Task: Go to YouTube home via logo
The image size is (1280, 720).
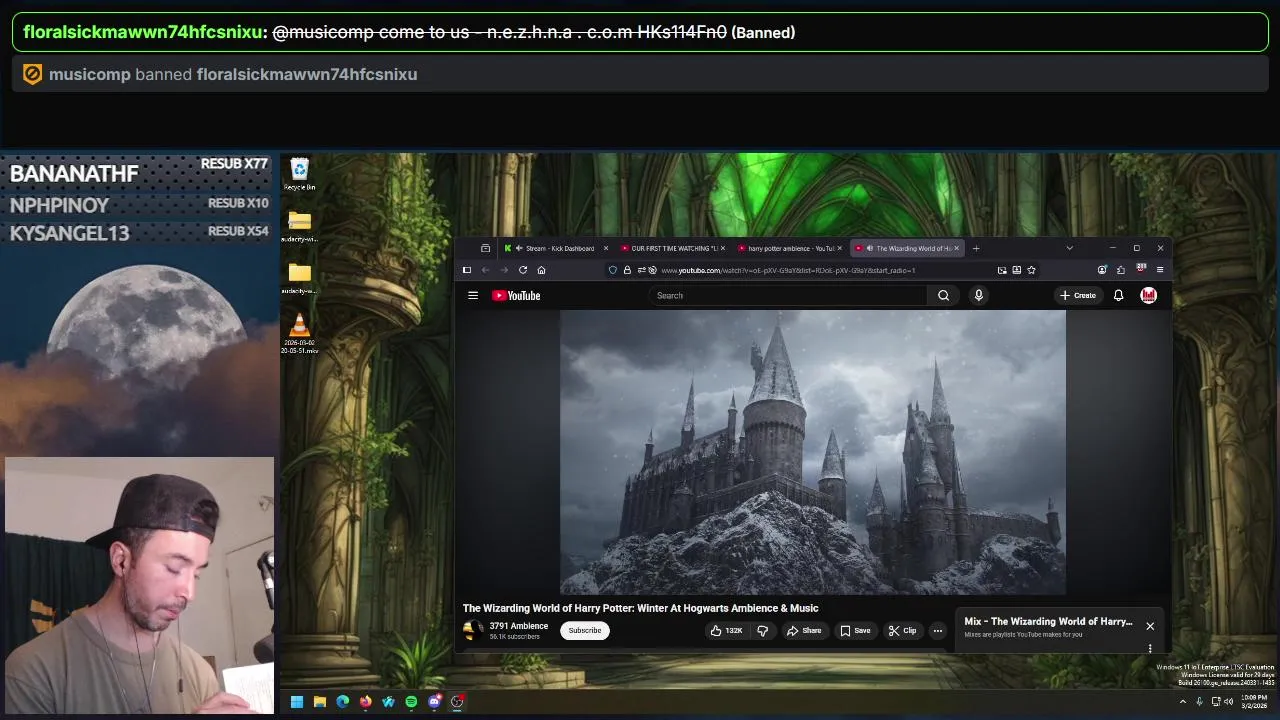Action: 516,295
